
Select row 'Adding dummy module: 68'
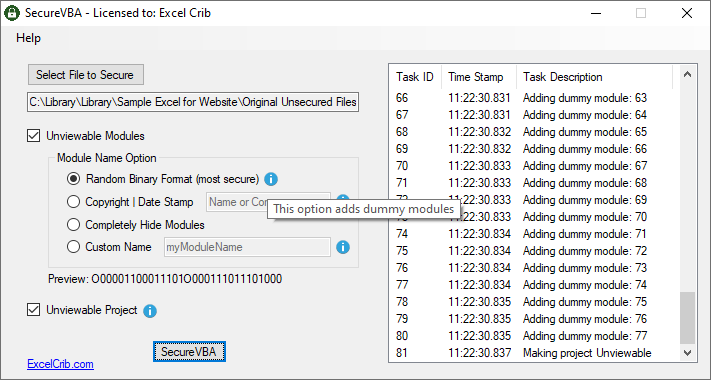click(535, 183)
